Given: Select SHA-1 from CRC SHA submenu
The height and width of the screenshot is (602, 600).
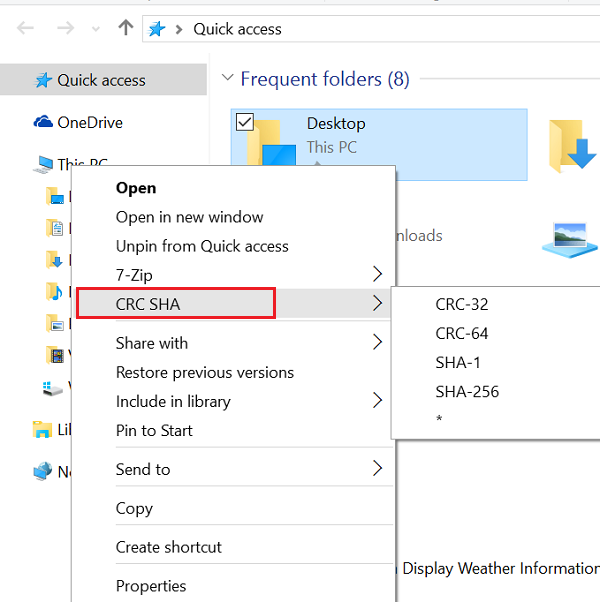Looking at the screenshot, I should [458, 362].
